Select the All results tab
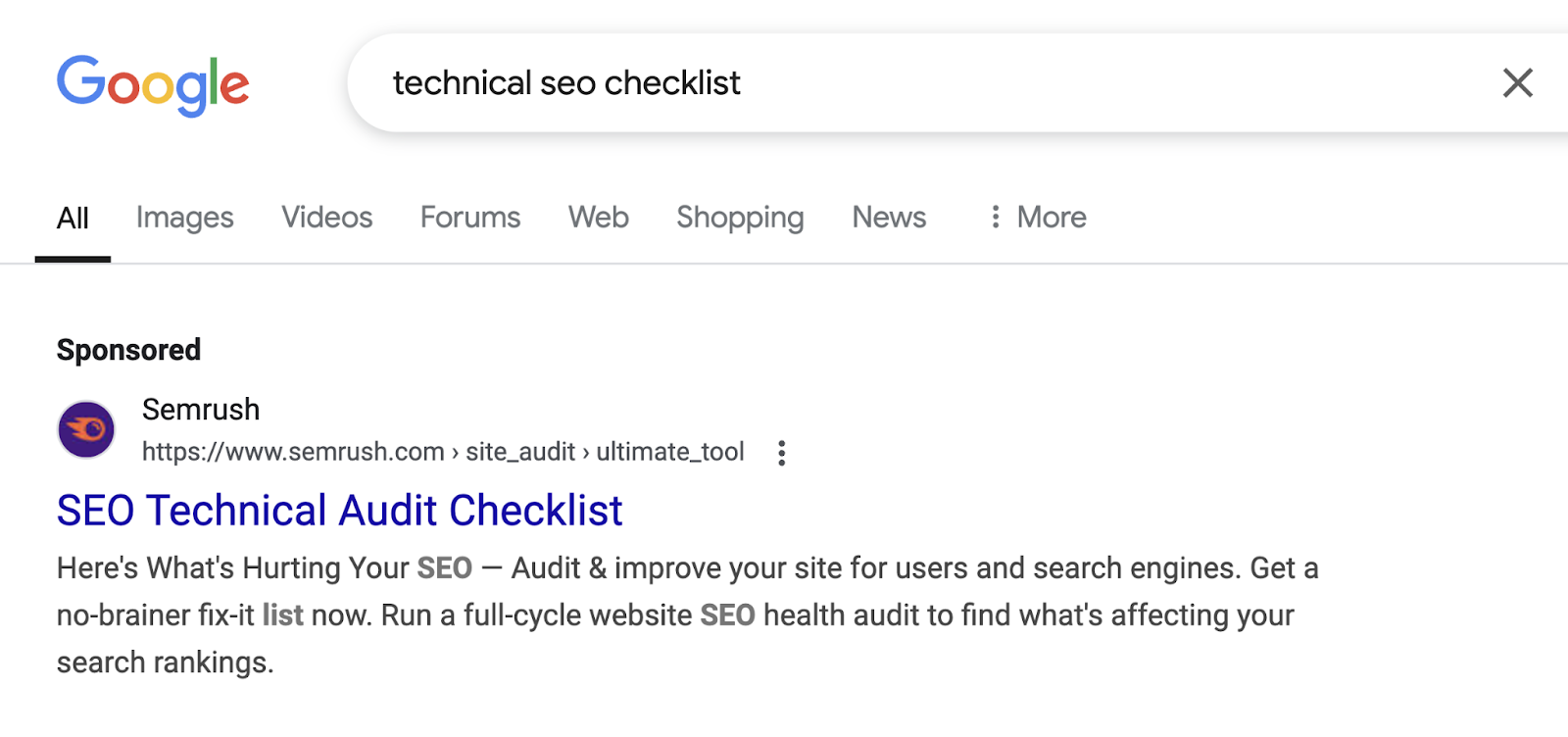1568x737 pixels. [73, 218]
